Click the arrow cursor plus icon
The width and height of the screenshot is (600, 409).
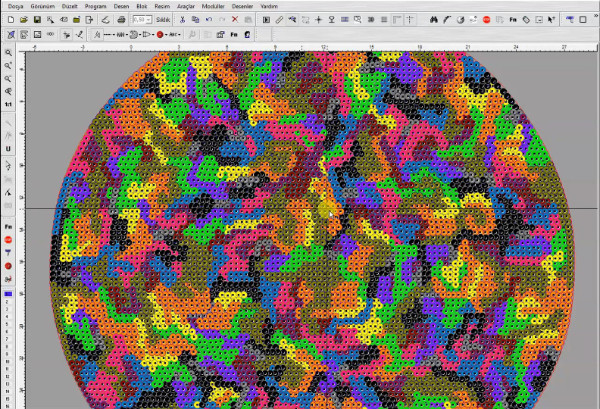(551, 20)
